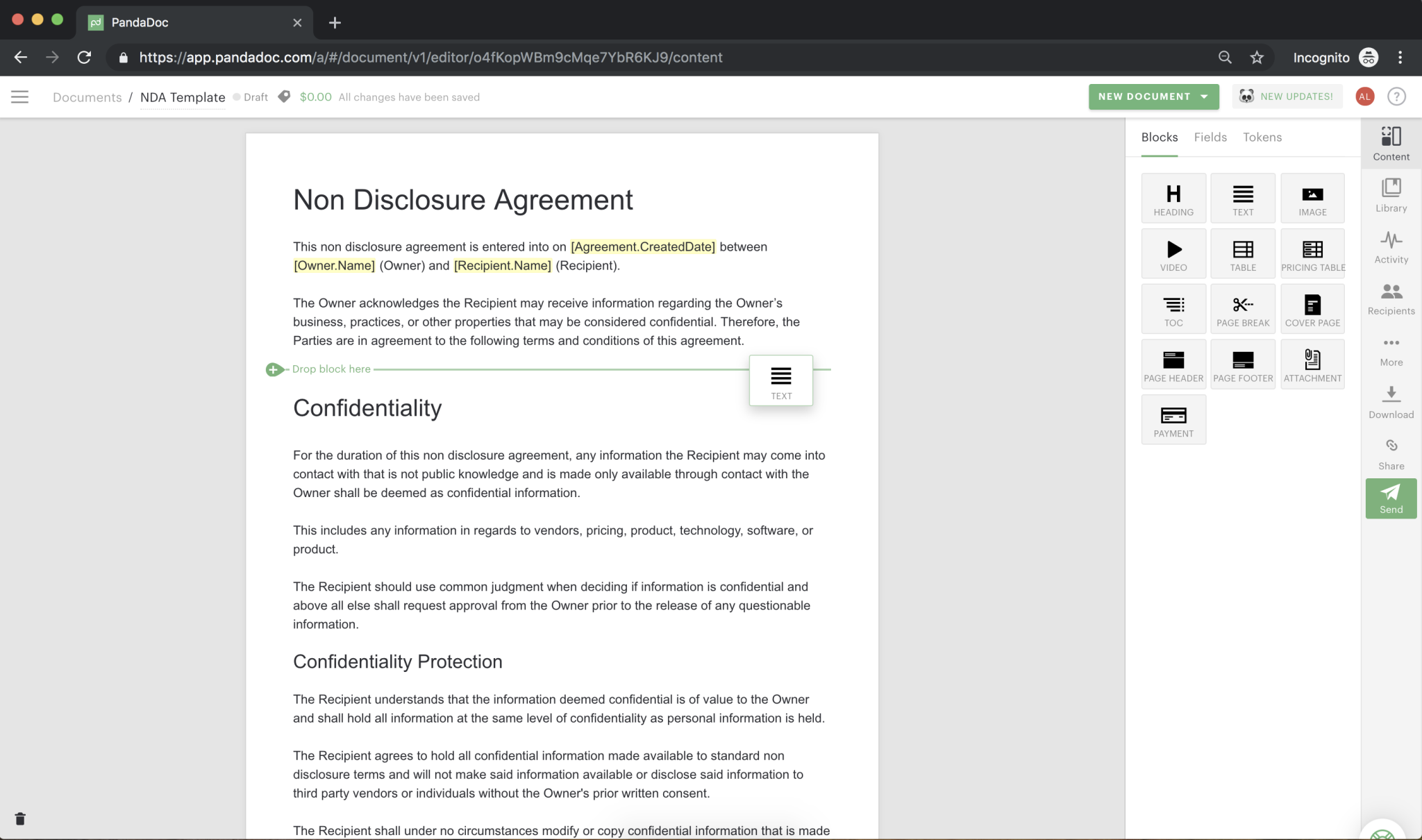Screen dimensions: 1422x840
Task: Select the Image block
Action: [1312, 199]
